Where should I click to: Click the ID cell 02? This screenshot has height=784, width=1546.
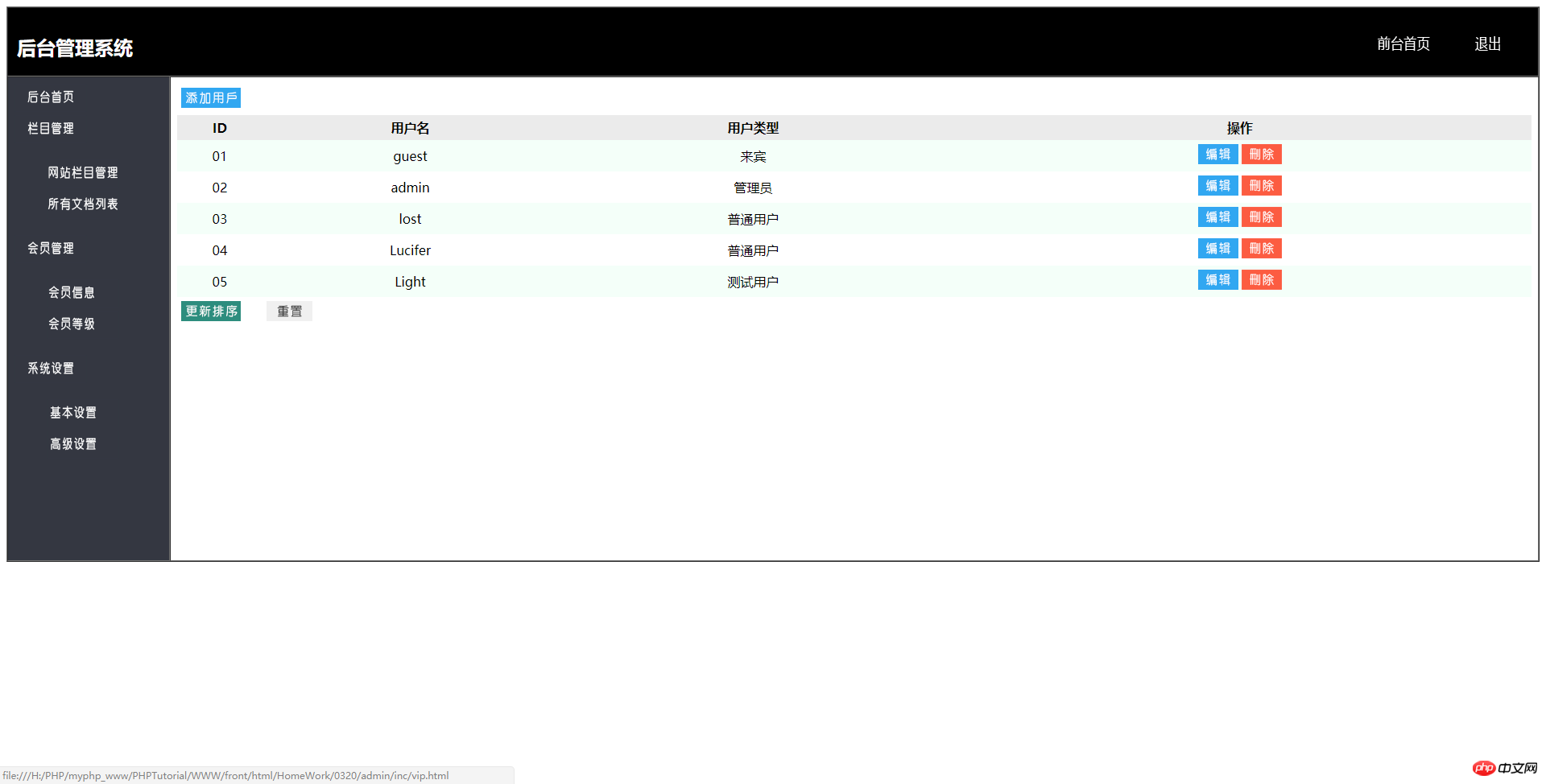(220, 188)
